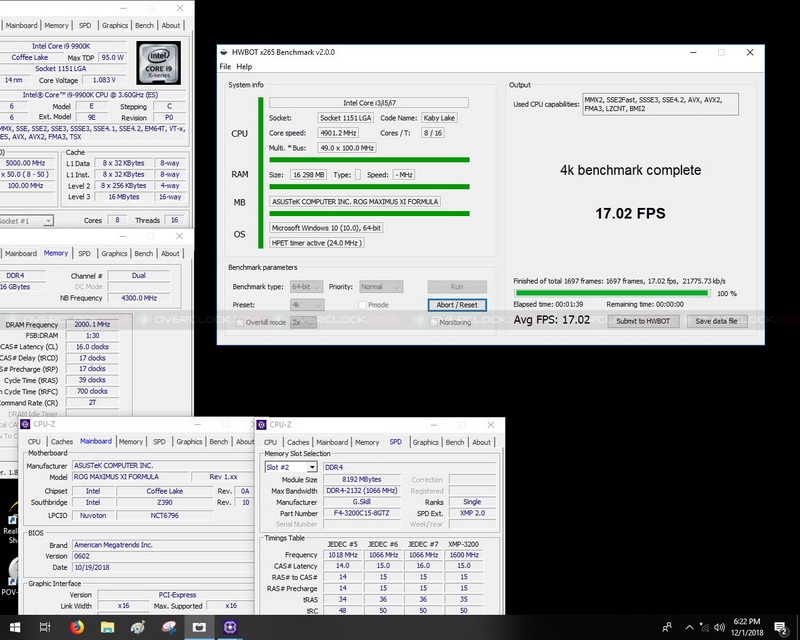Click the Module Size 8192 MBytes value

coord(361,480)
